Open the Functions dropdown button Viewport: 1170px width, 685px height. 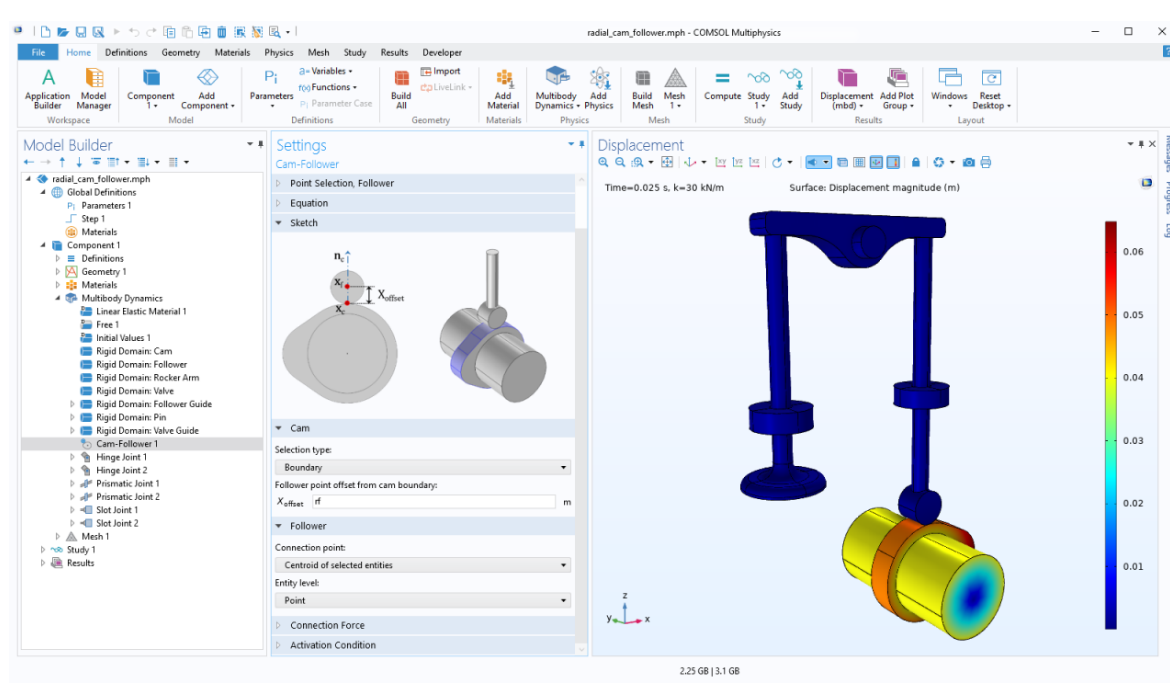328,87
